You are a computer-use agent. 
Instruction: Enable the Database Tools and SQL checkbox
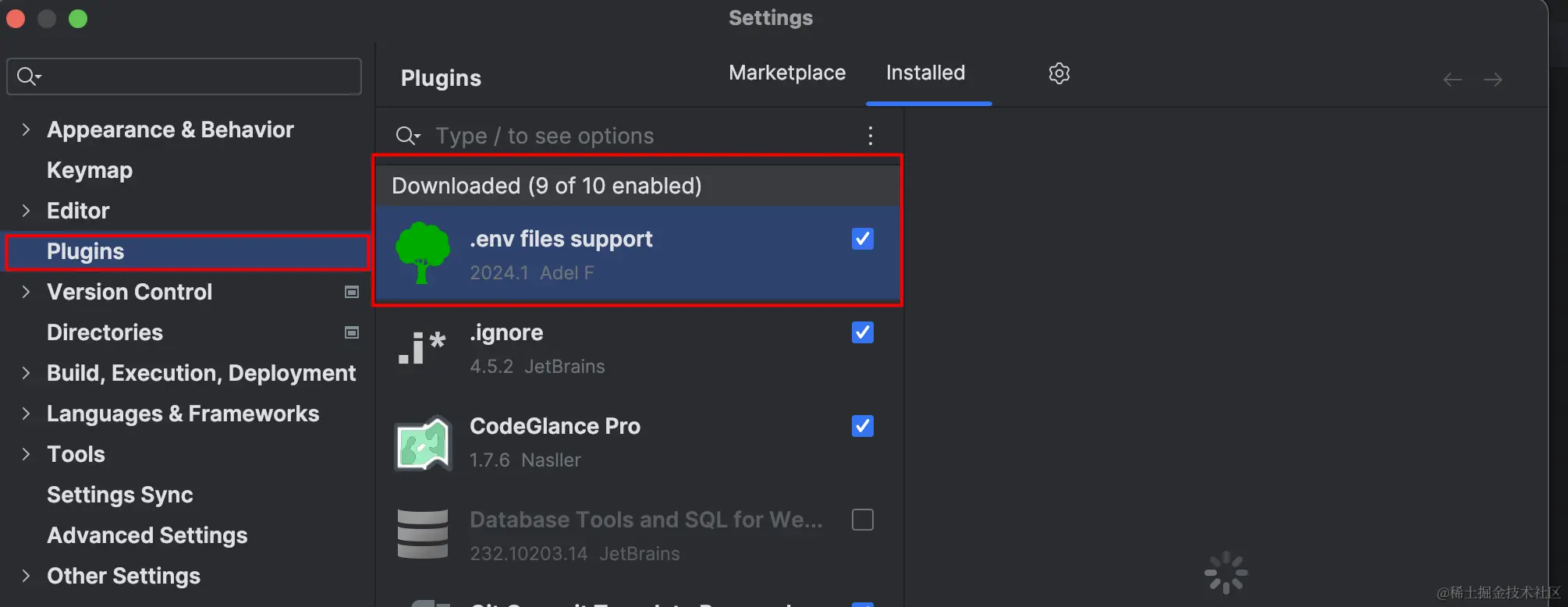pos(863,520)
